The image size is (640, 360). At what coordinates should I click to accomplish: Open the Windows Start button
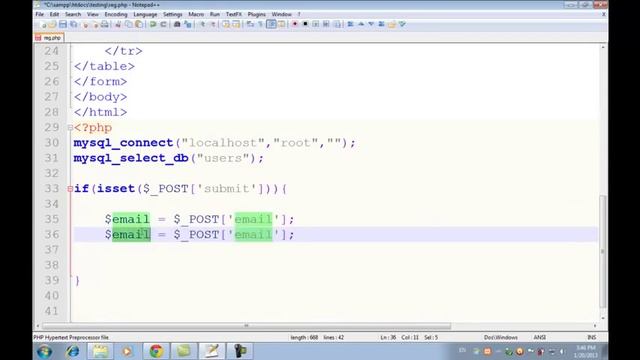tap(44, 351)
